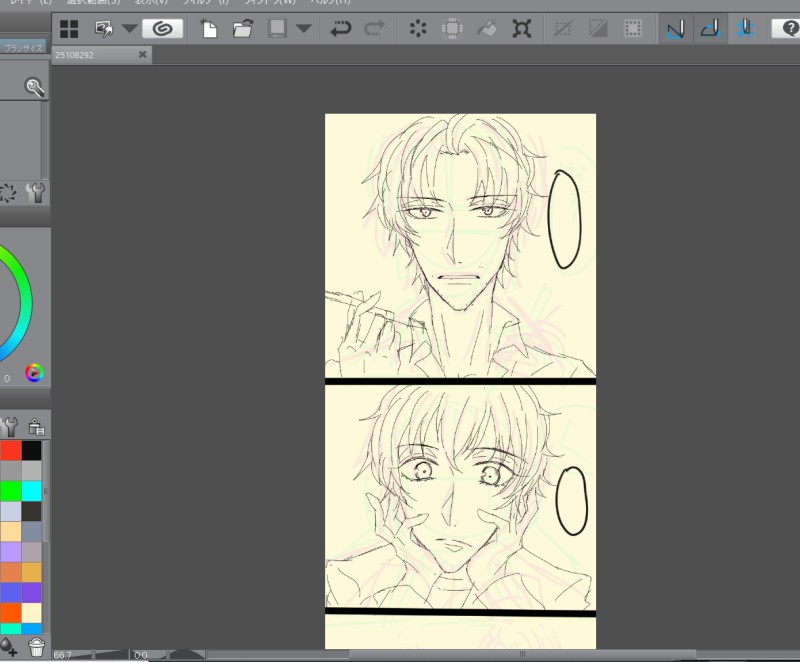The width and height of the screenshot is (800, 662).
Task: Save the canvas with the Save icon
Action: [x=277, y=29]
